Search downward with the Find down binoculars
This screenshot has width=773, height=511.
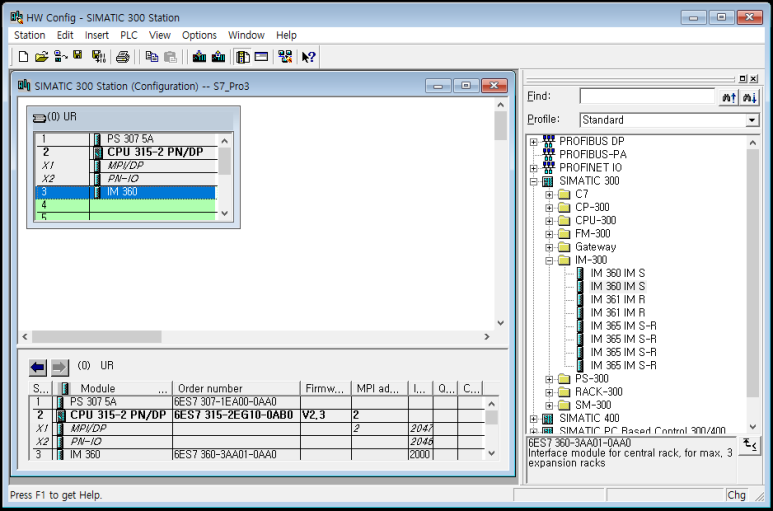749,97
